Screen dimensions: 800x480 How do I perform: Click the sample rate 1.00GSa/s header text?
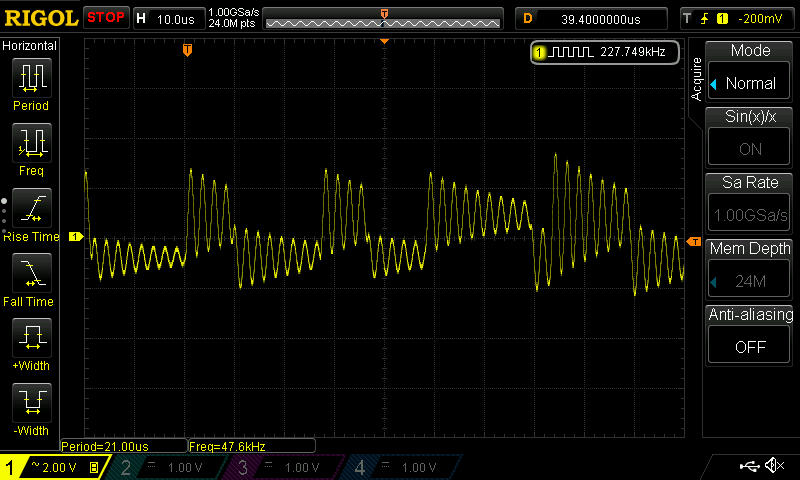click(x=234, y=12)
